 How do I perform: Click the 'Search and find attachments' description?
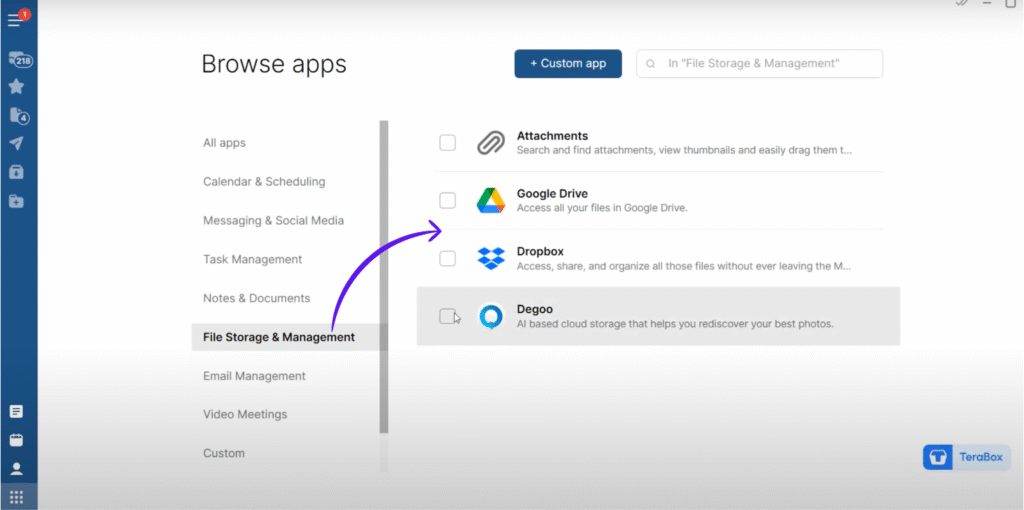point(684,150)
